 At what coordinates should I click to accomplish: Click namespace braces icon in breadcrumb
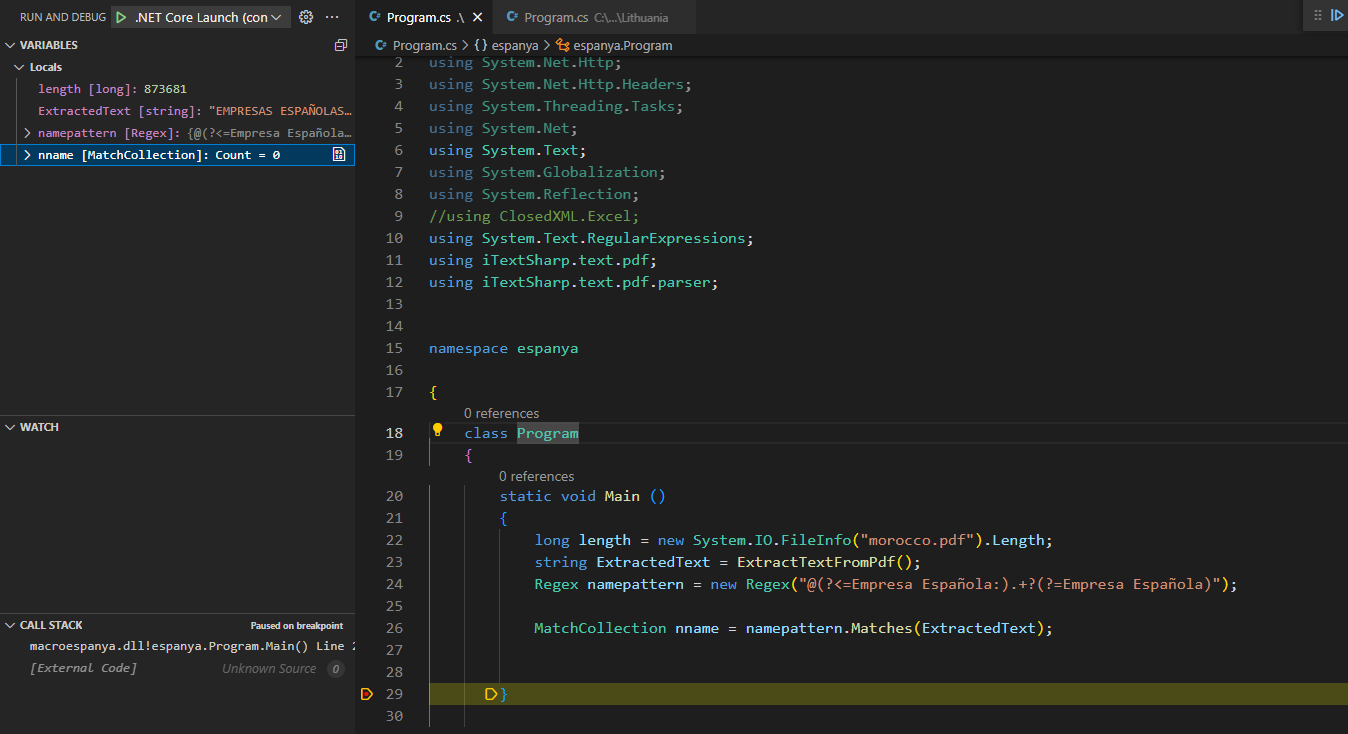point(481,45)
